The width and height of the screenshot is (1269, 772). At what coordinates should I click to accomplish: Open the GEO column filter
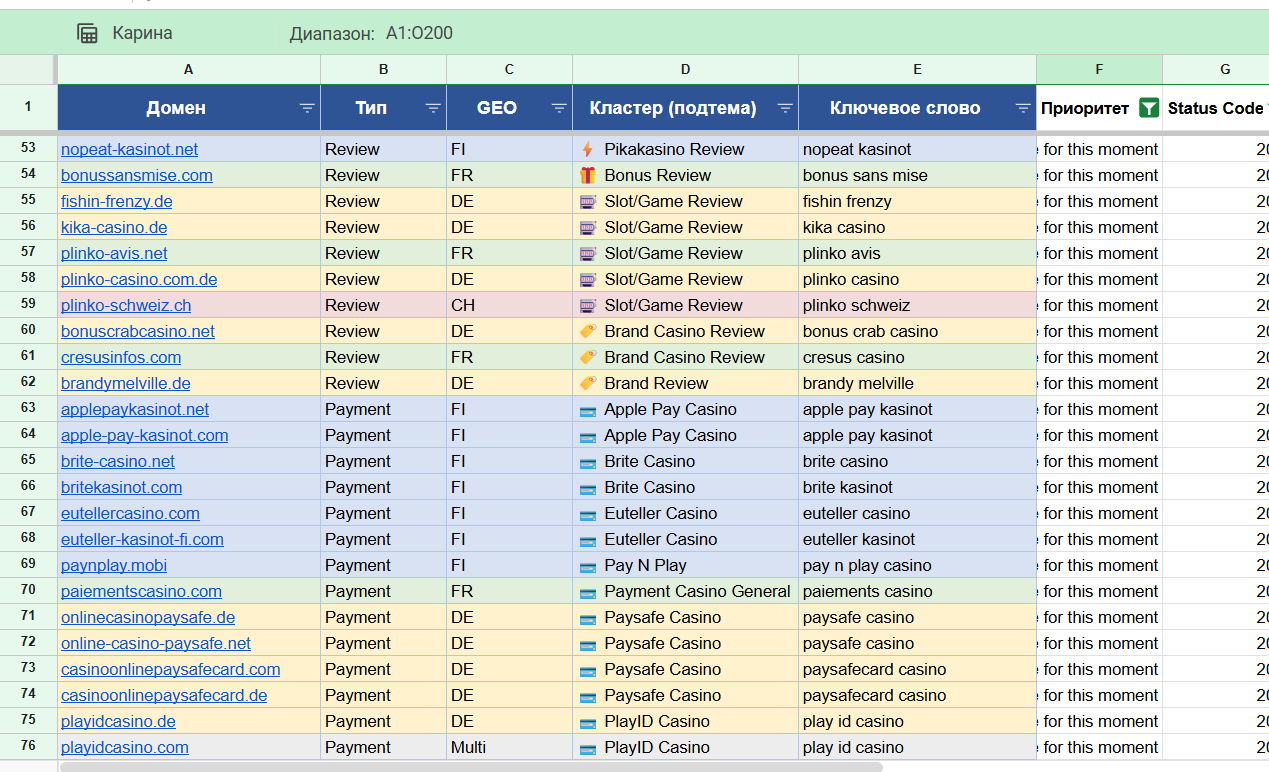(559, 108)
